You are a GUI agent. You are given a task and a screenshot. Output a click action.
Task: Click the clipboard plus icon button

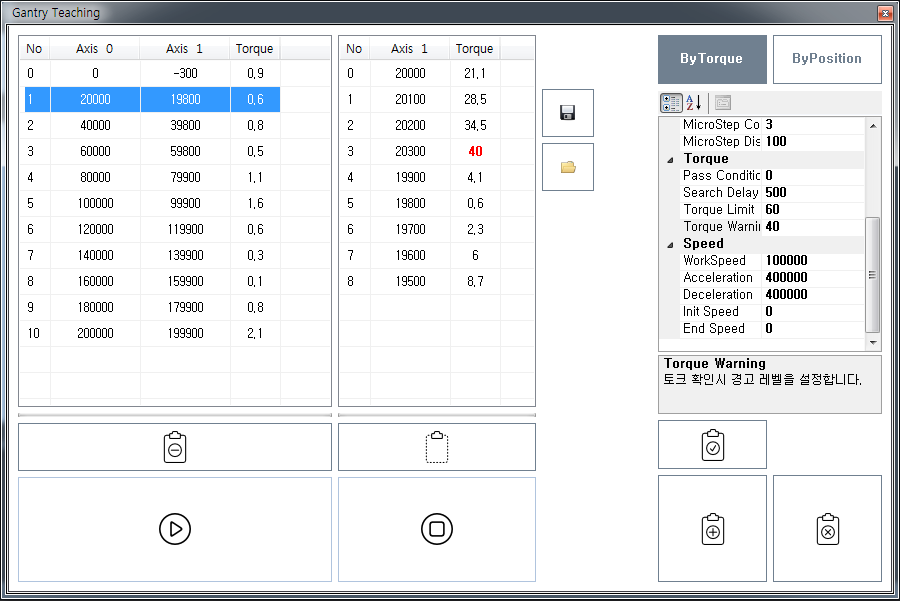(712, 528)
